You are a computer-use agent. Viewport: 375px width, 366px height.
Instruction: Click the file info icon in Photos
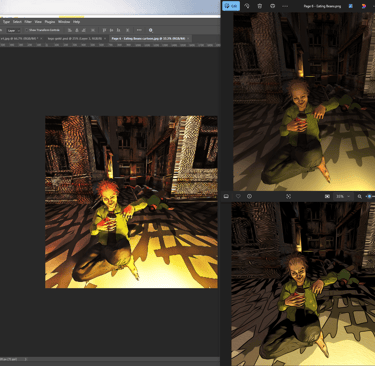pyautogui.click(x=249, y=196)
